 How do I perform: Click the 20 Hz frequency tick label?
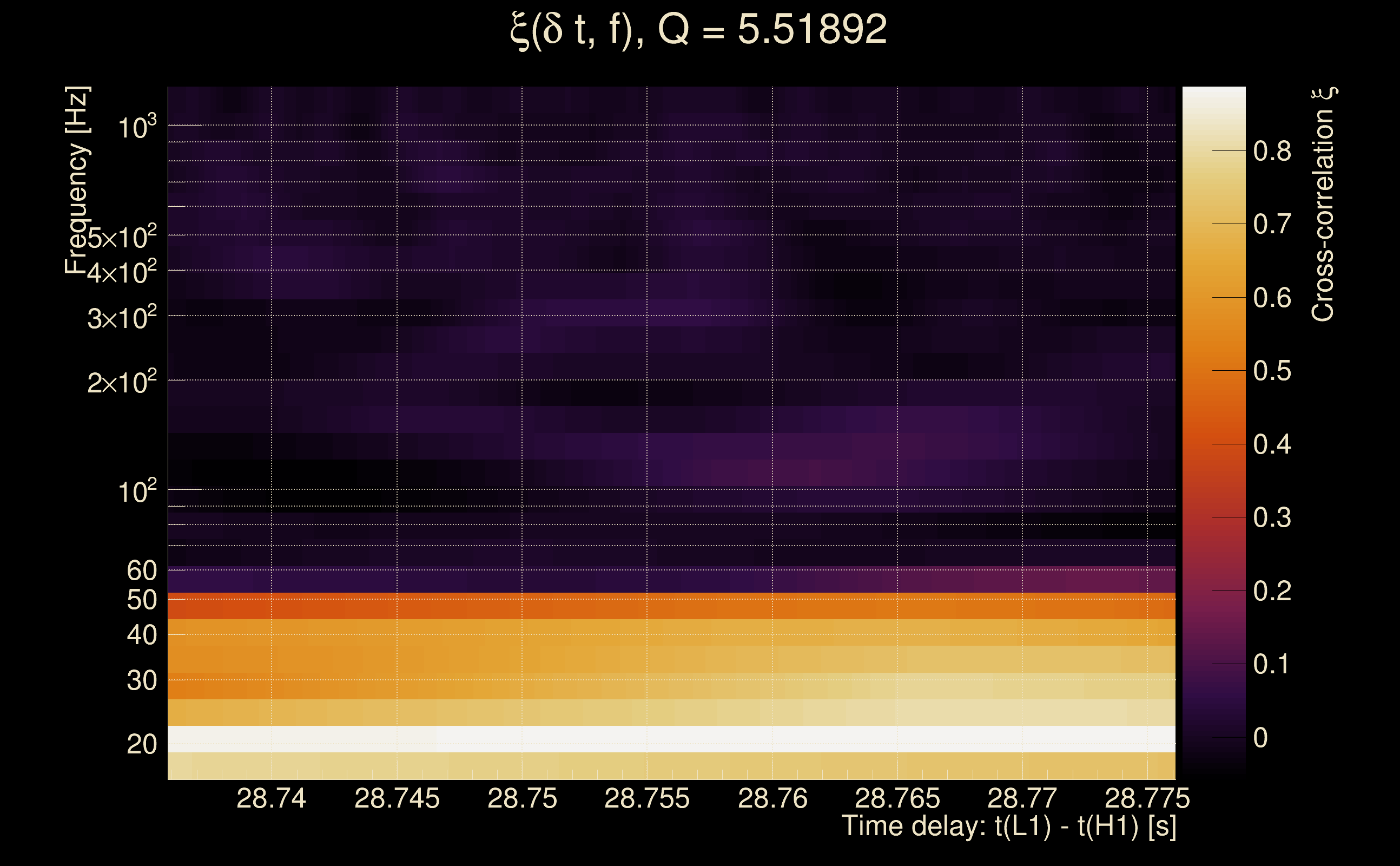click(141, 745)
